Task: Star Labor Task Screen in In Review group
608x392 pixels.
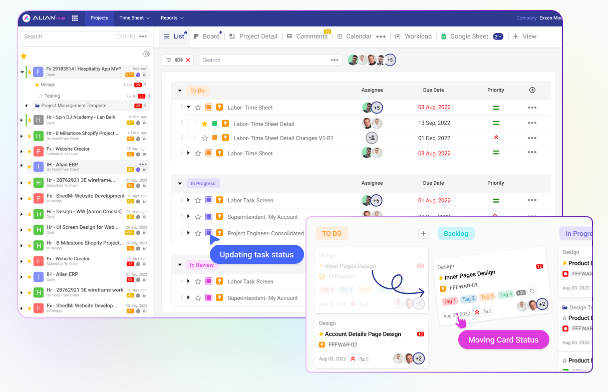Action: coord(198,281)
